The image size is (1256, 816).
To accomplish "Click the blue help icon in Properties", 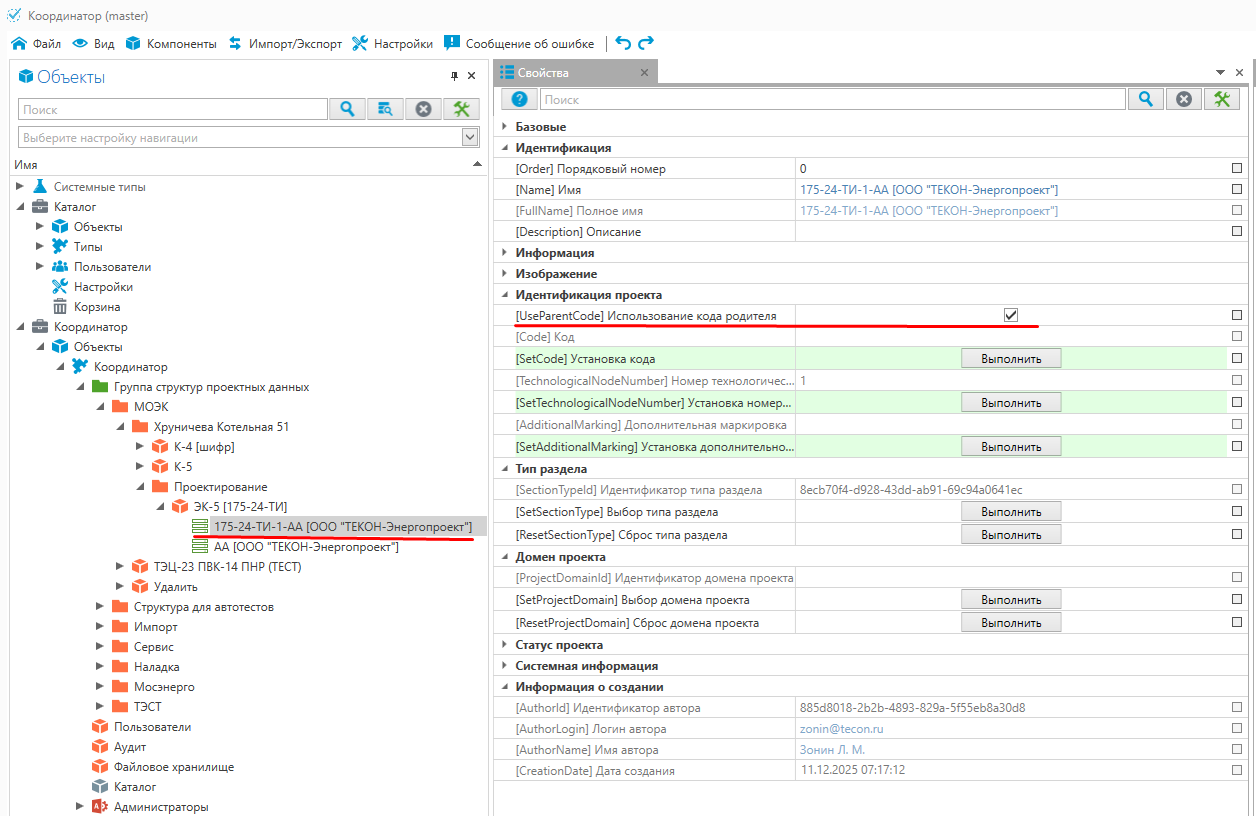I will click(519, 99).
